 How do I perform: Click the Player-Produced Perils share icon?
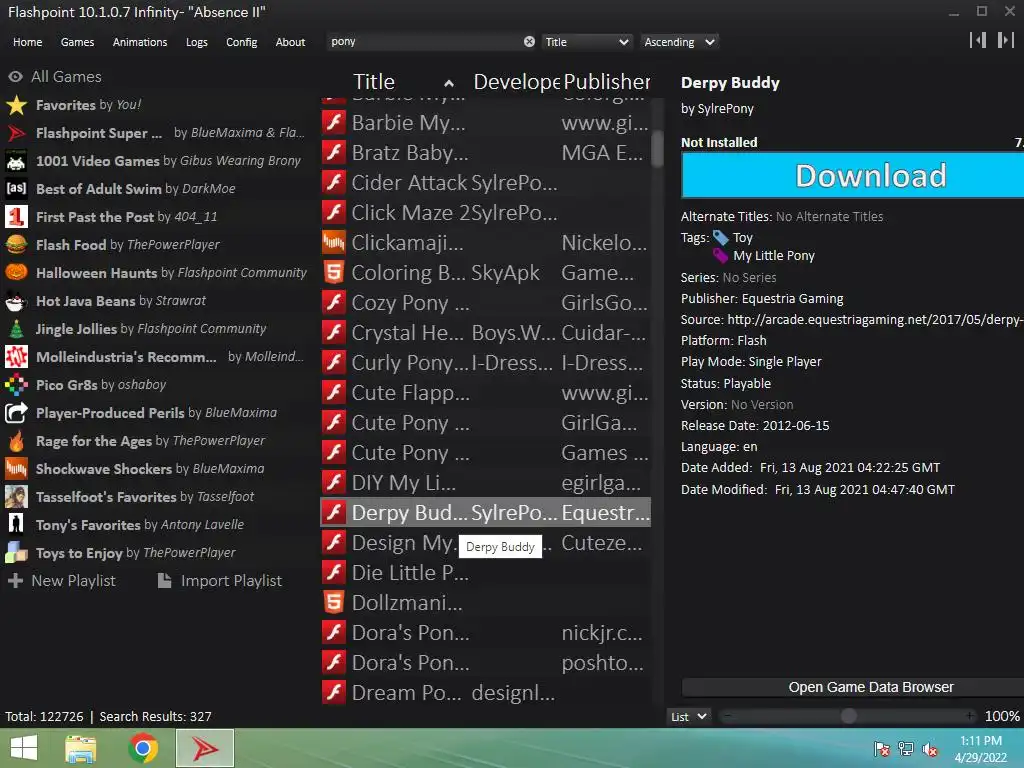click(16, 413)
